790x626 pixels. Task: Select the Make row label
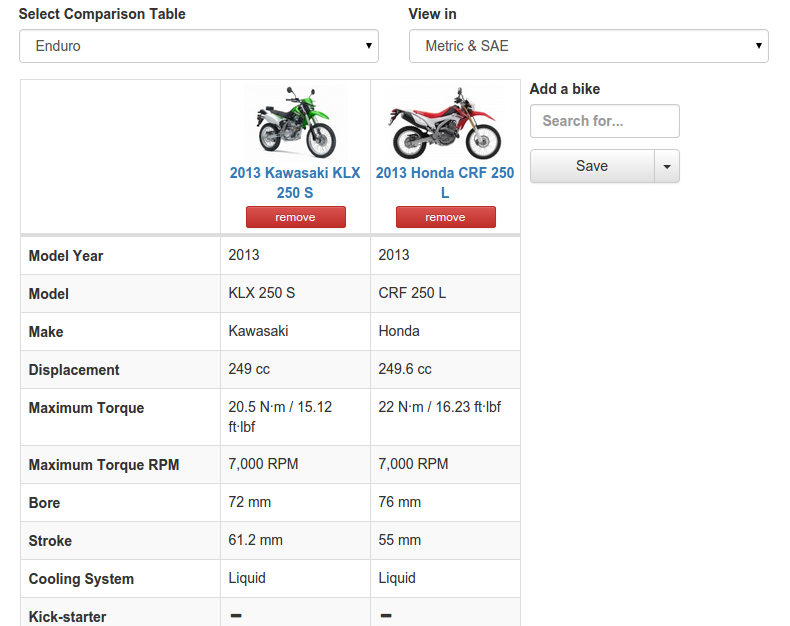[46, 332]
